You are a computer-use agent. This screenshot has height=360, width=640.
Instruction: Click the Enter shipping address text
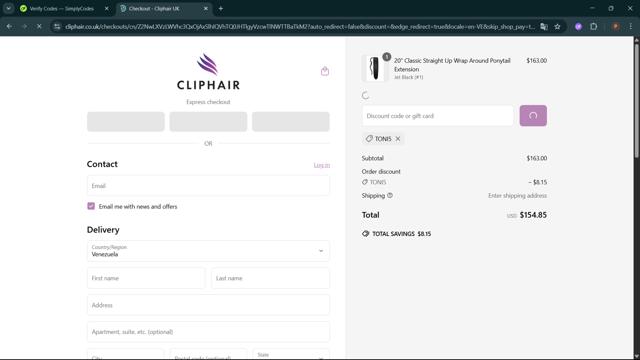pos(517,196)
